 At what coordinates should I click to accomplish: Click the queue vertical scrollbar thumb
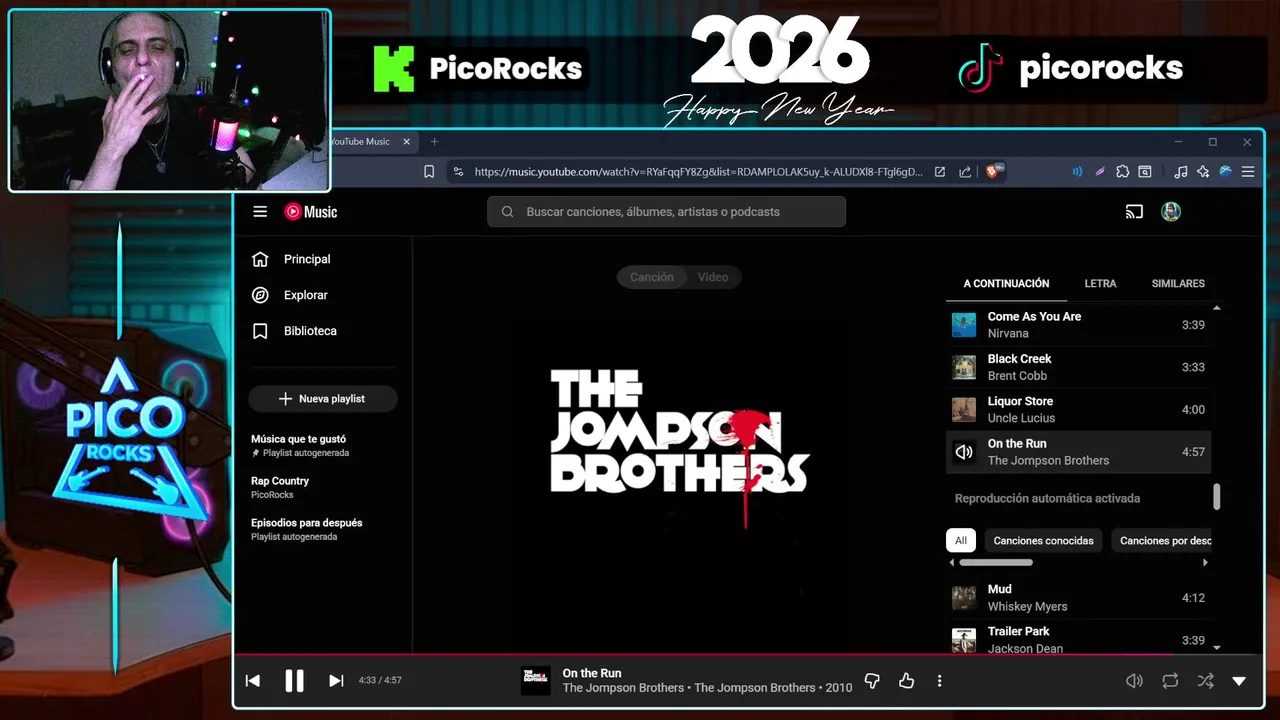pos(1217,496)
